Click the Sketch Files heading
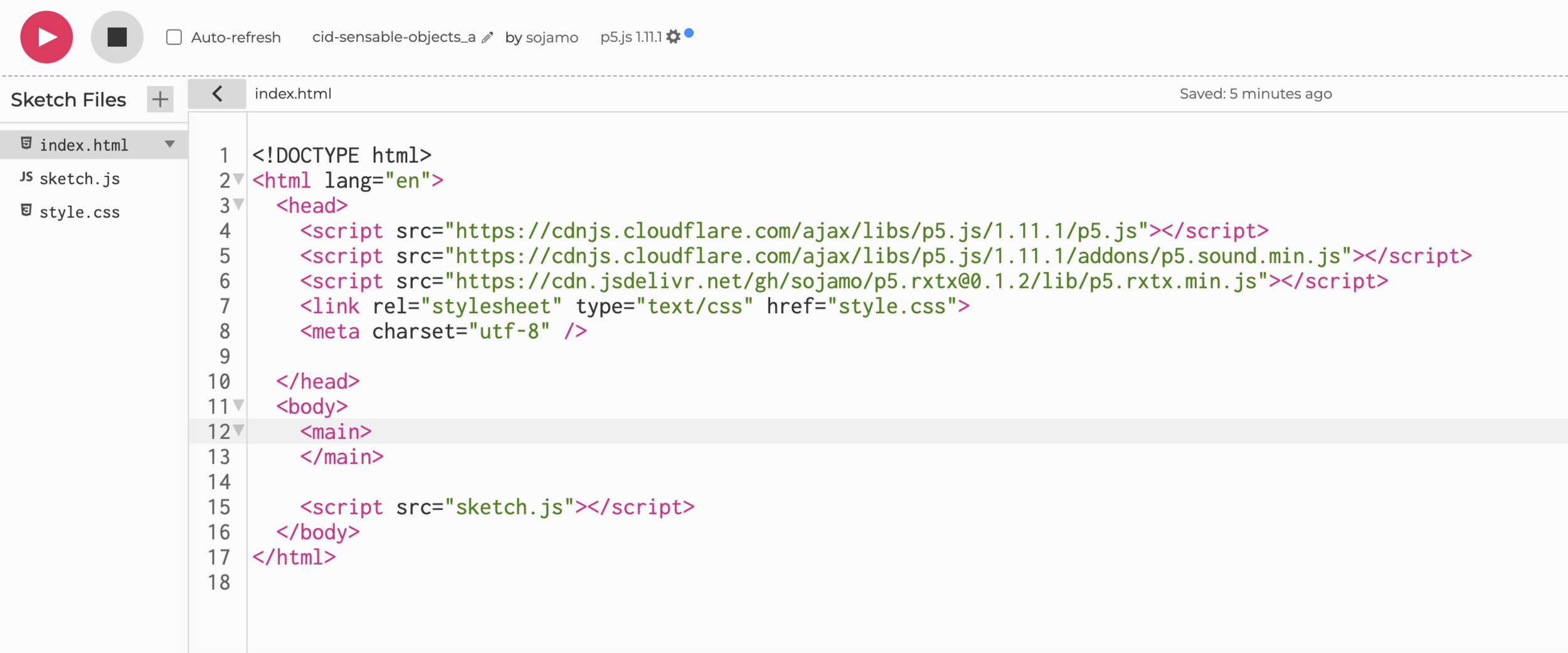 [x=68, y=100]
